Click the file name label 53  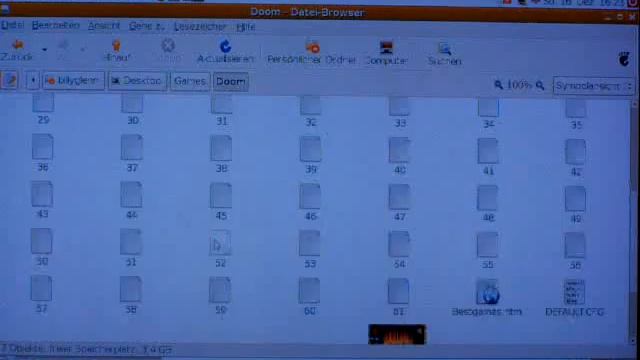point(310,264)
